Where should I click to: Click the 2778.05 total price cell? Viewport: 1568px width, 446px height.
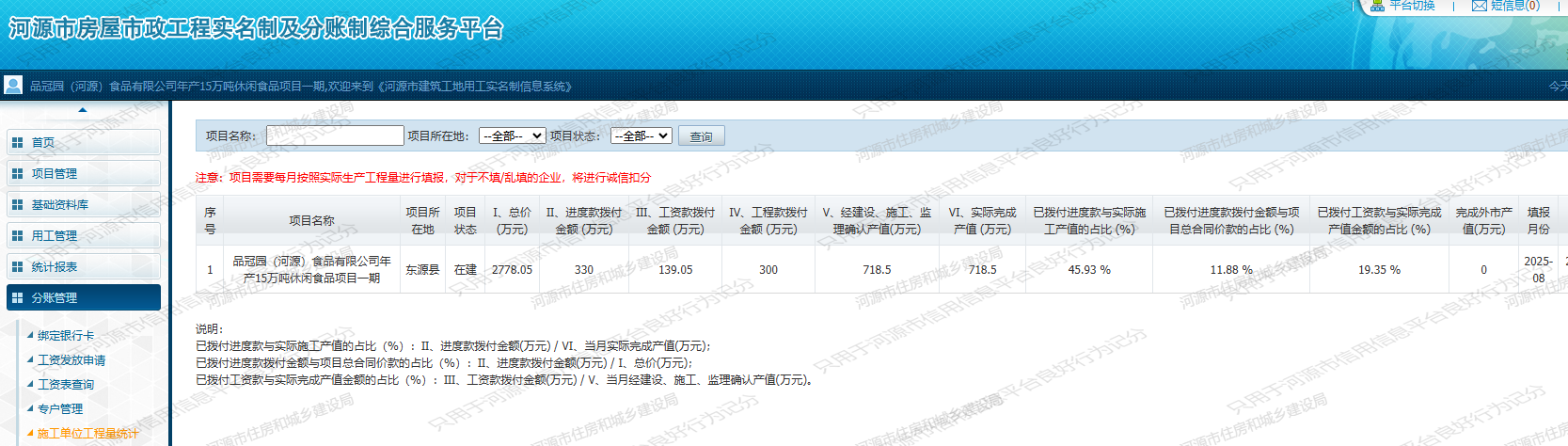pyautogui.click(x=512, y=269)
